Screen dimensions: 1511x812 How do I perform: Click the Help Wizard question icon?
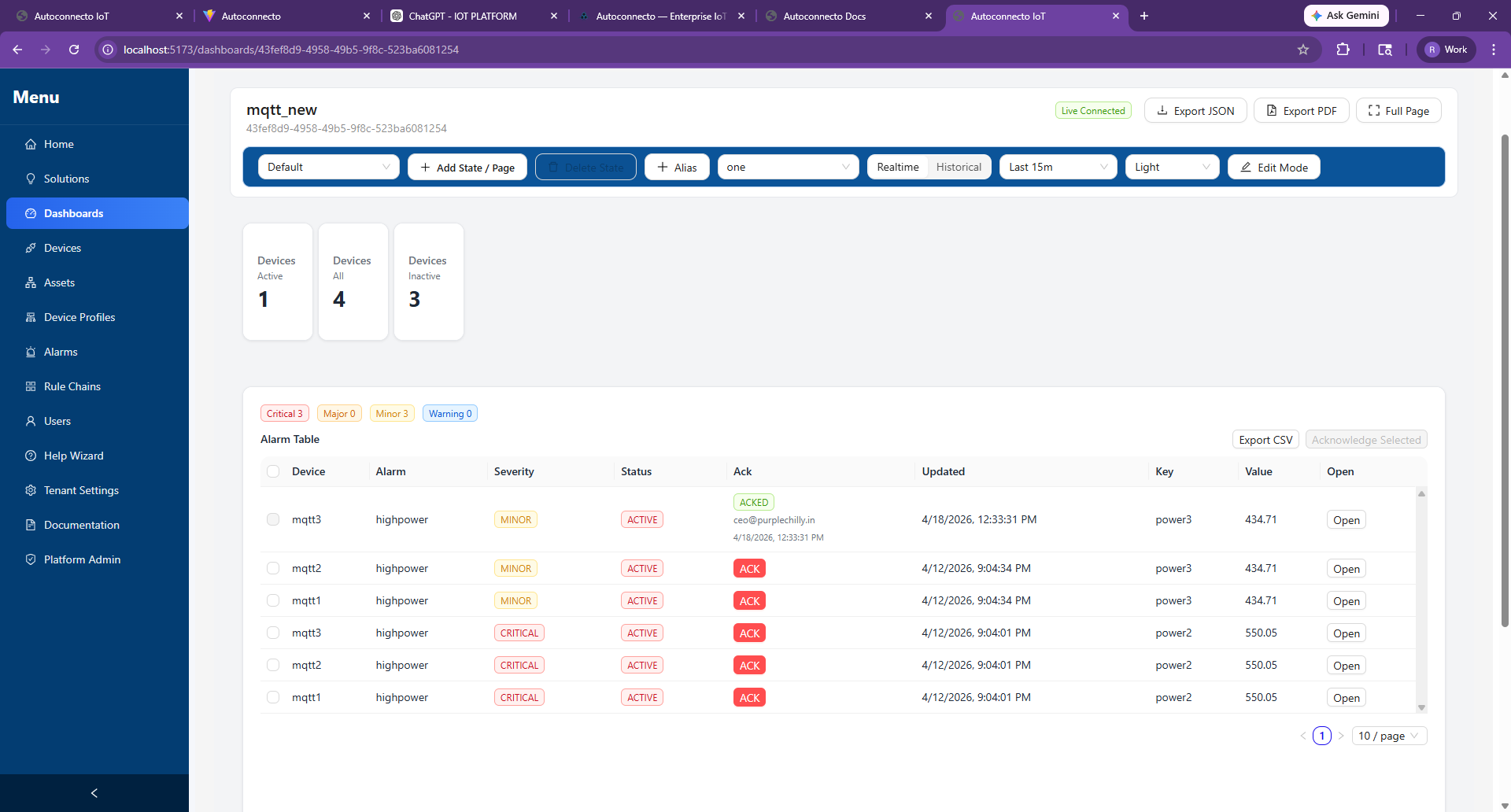click(31, 456)
